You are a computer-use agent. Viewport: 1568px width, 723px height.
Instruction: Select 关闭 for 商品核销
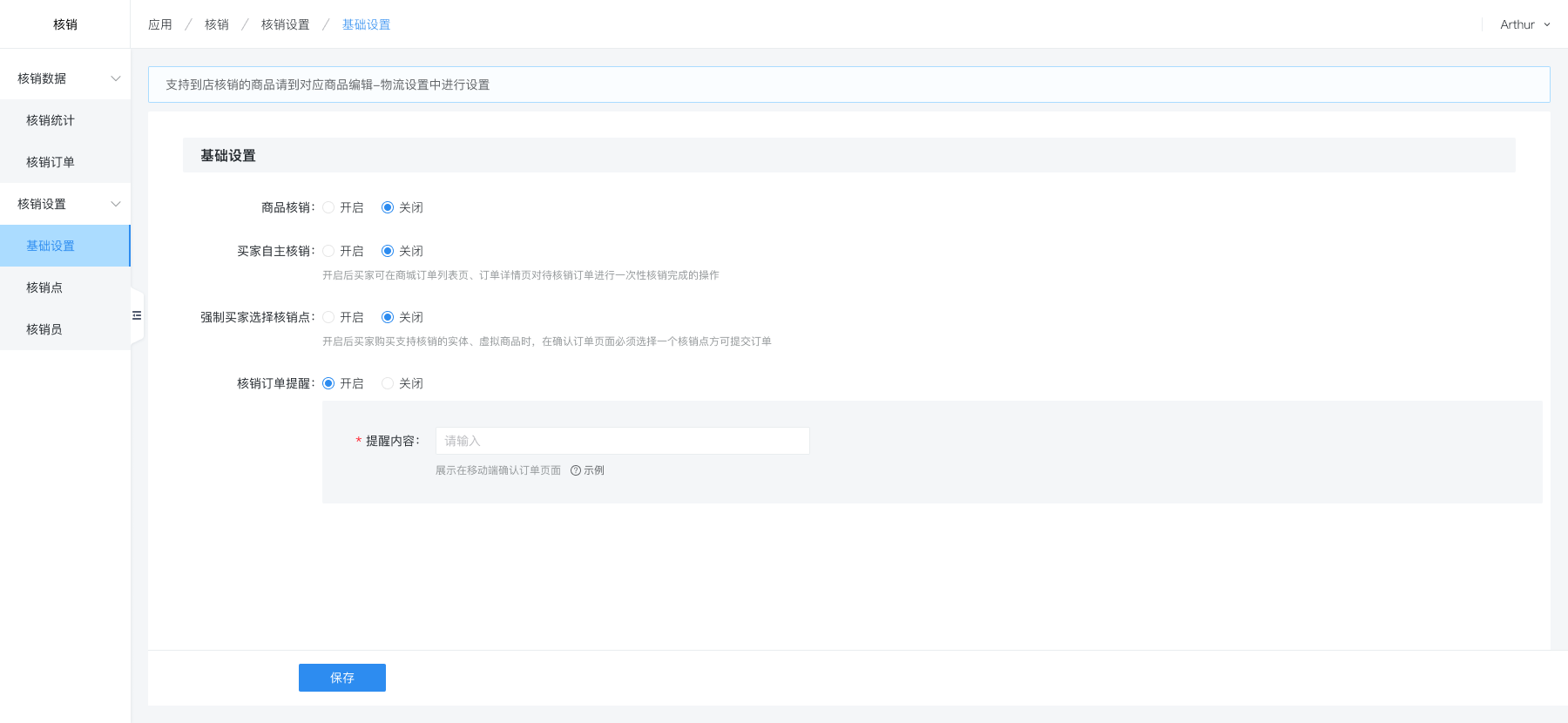tap(388, 207)
